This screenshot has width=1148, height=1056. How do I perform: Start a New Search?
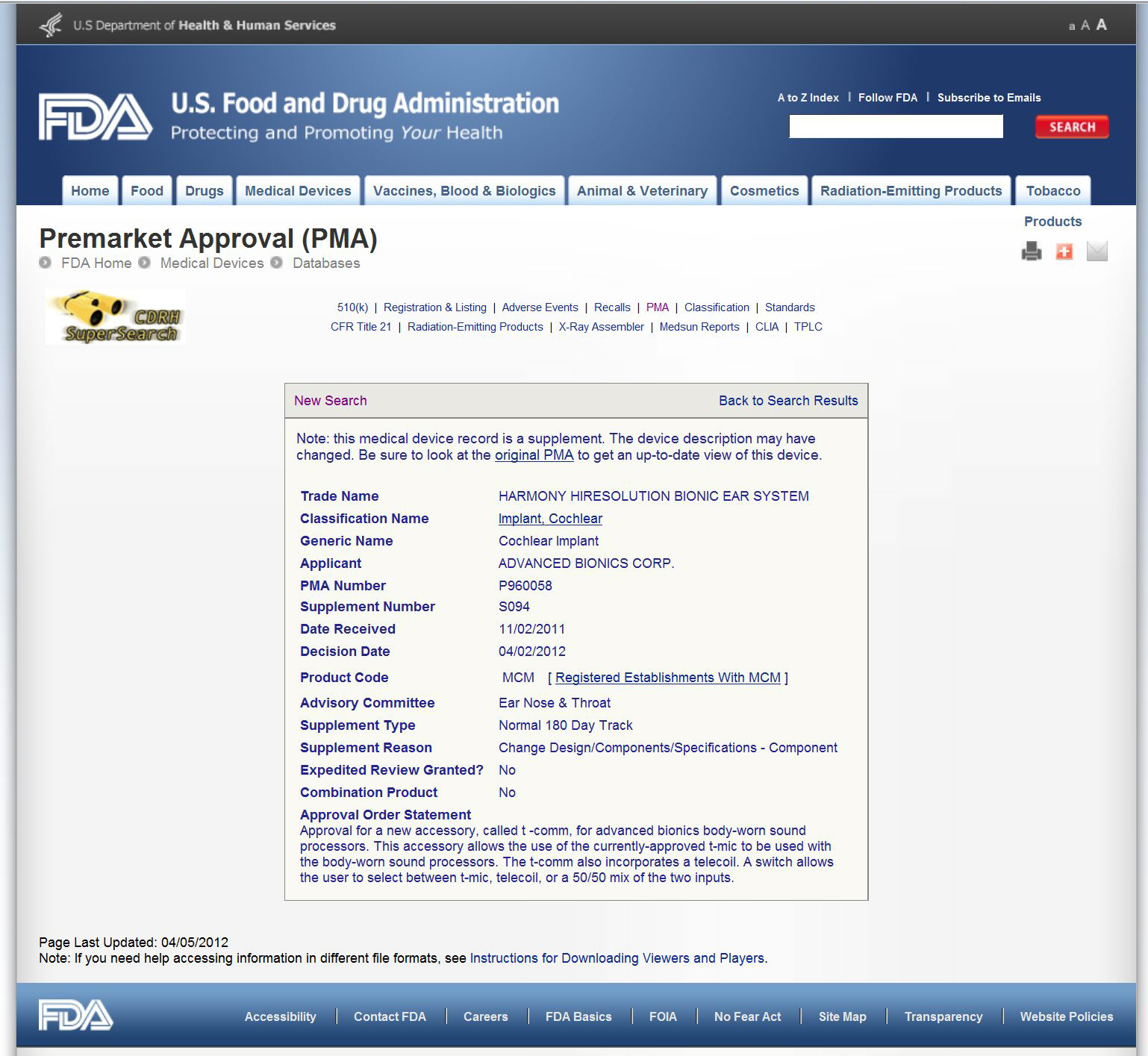click(330, 401)
